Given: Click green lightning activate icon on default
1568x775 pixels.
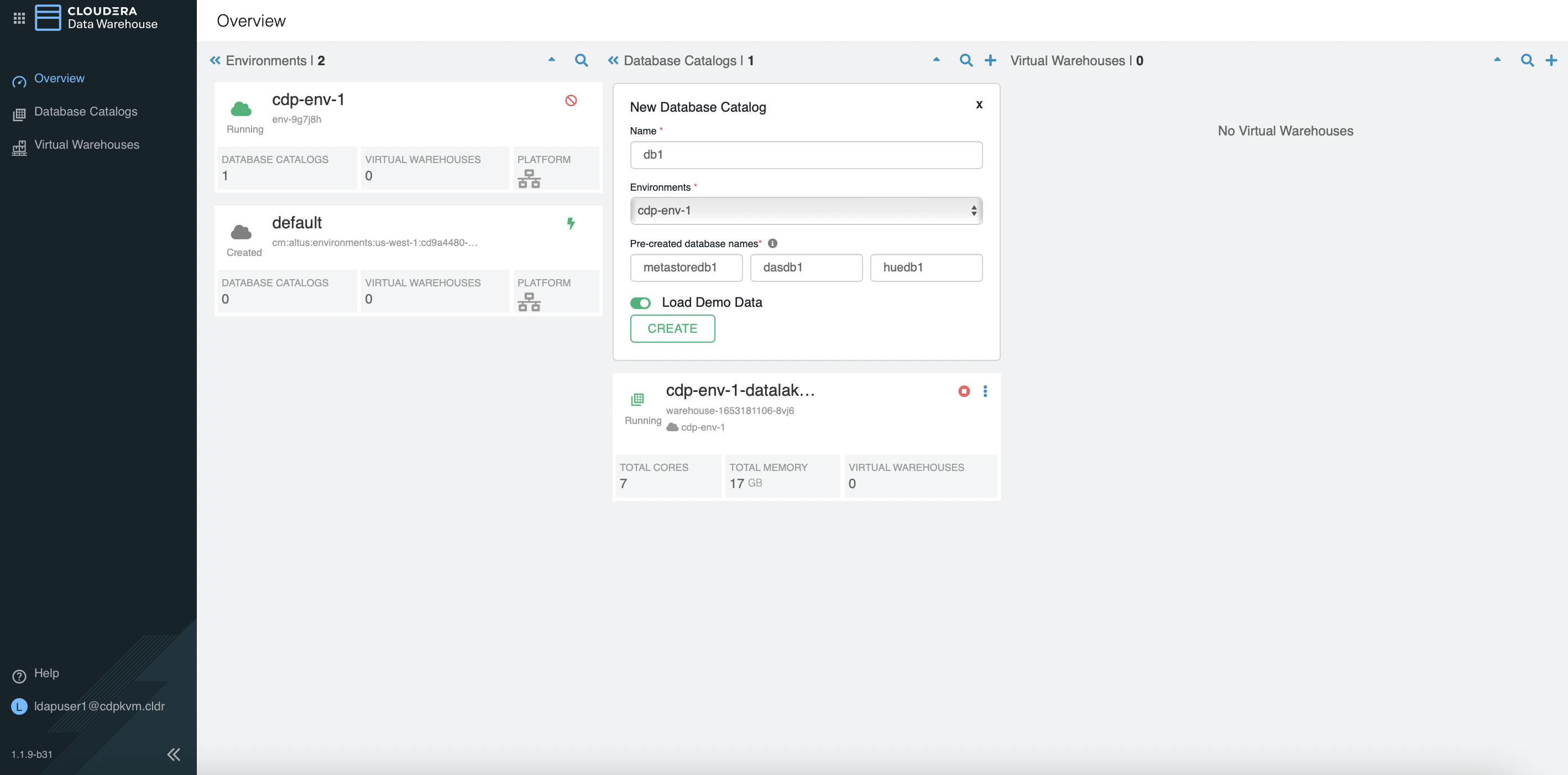Looking at the screenshot, I should click(x=571, y=223).
